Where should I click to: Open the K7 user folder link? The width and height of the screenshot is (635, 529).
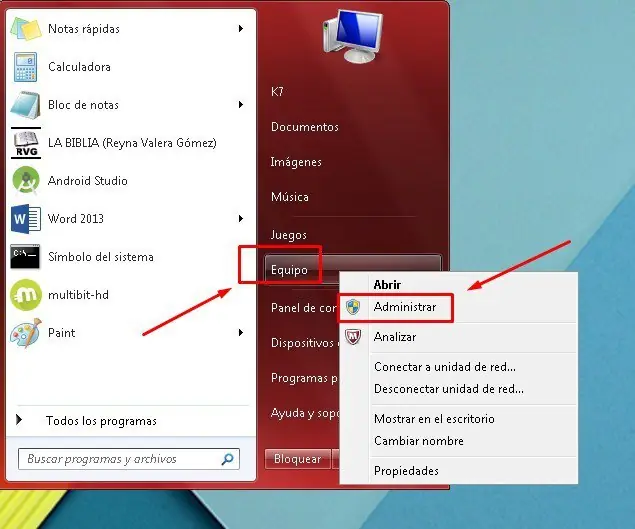click(277, 92)
